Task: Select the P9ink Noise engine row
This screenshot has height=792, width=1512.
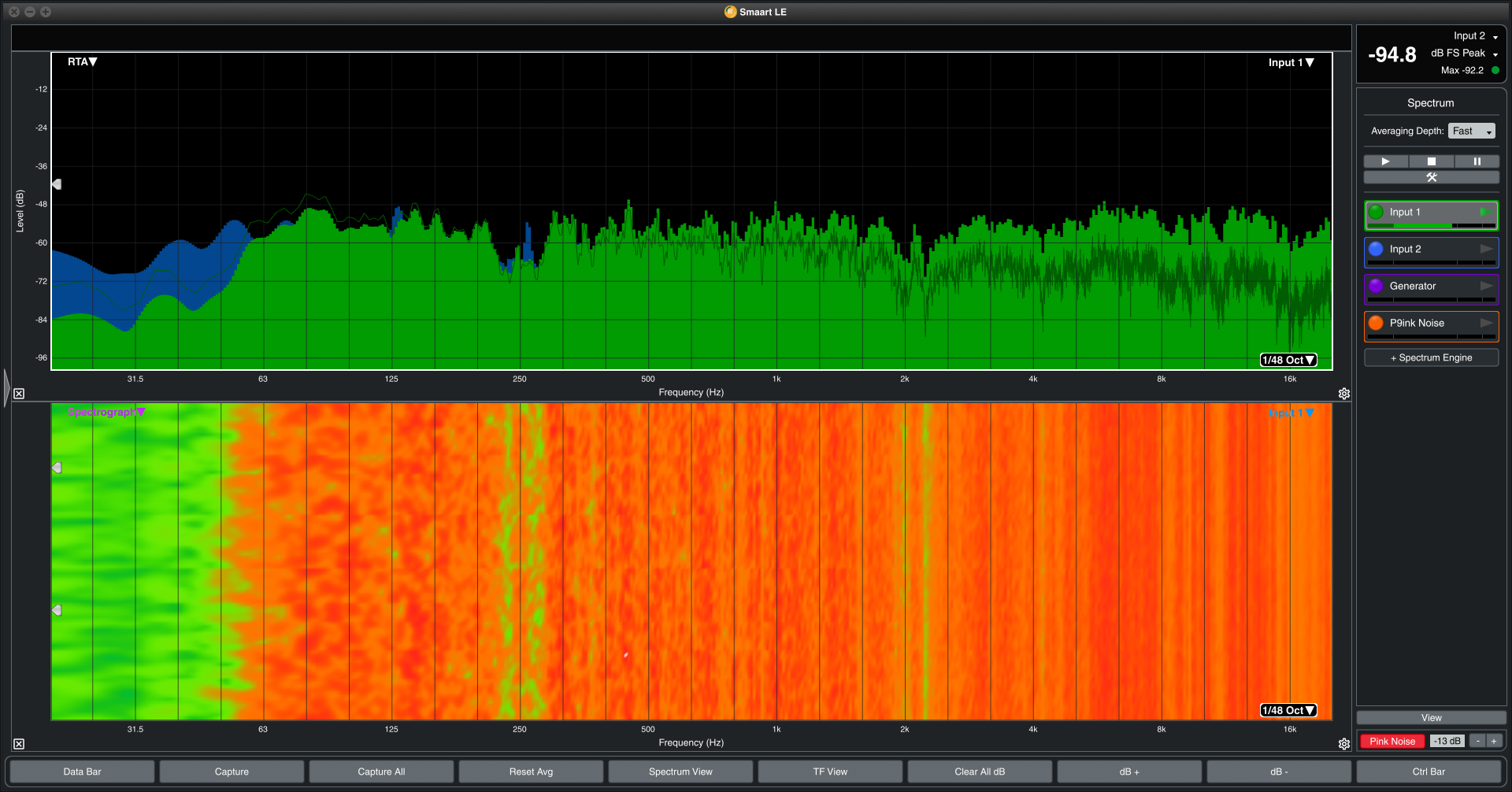Action: [1431, 326]
